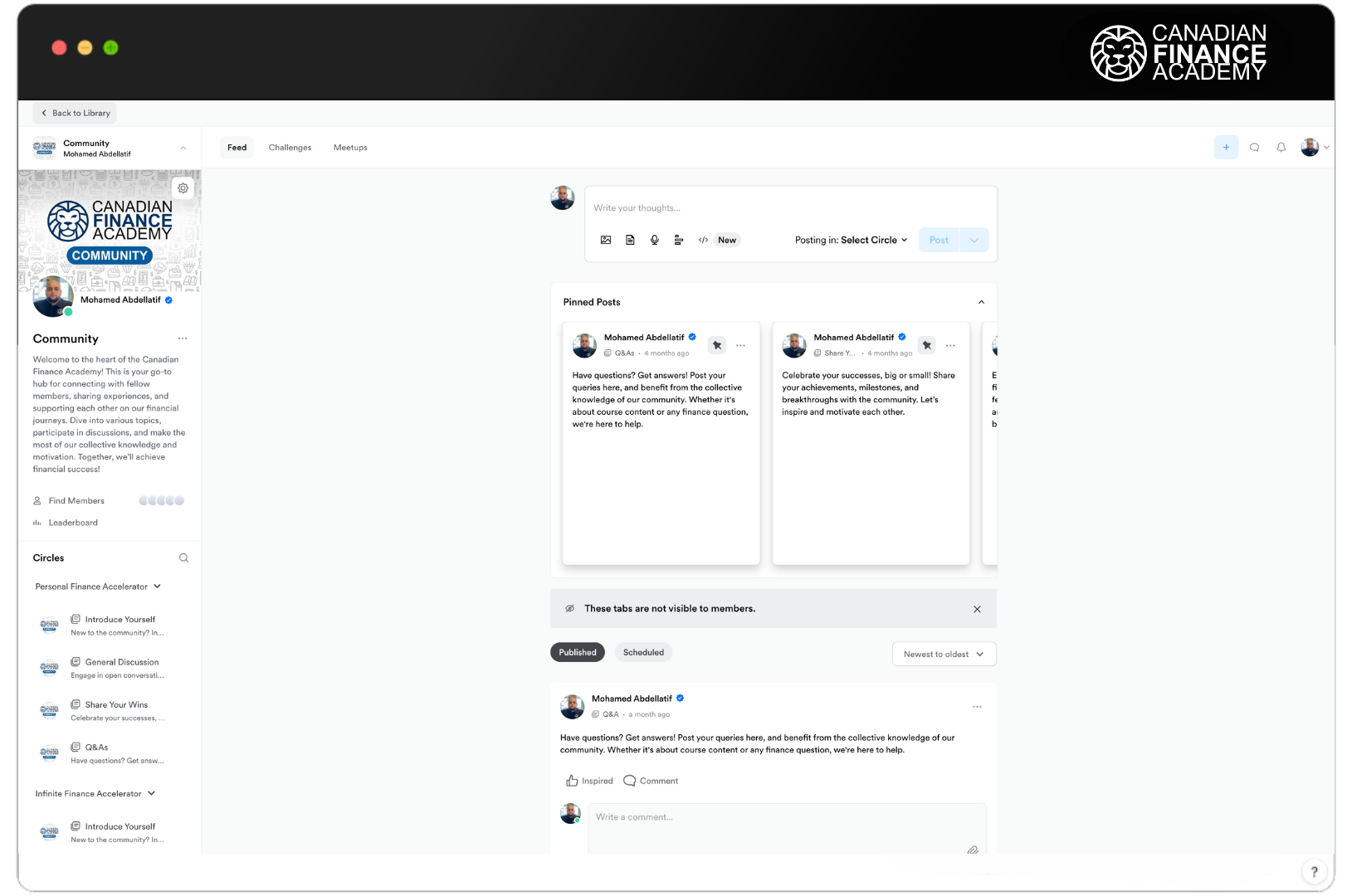Image resolution: width=1347 pixels, height=896 pixels.
Task: Switch to the Meetups tab
Action: click(350, 148)
